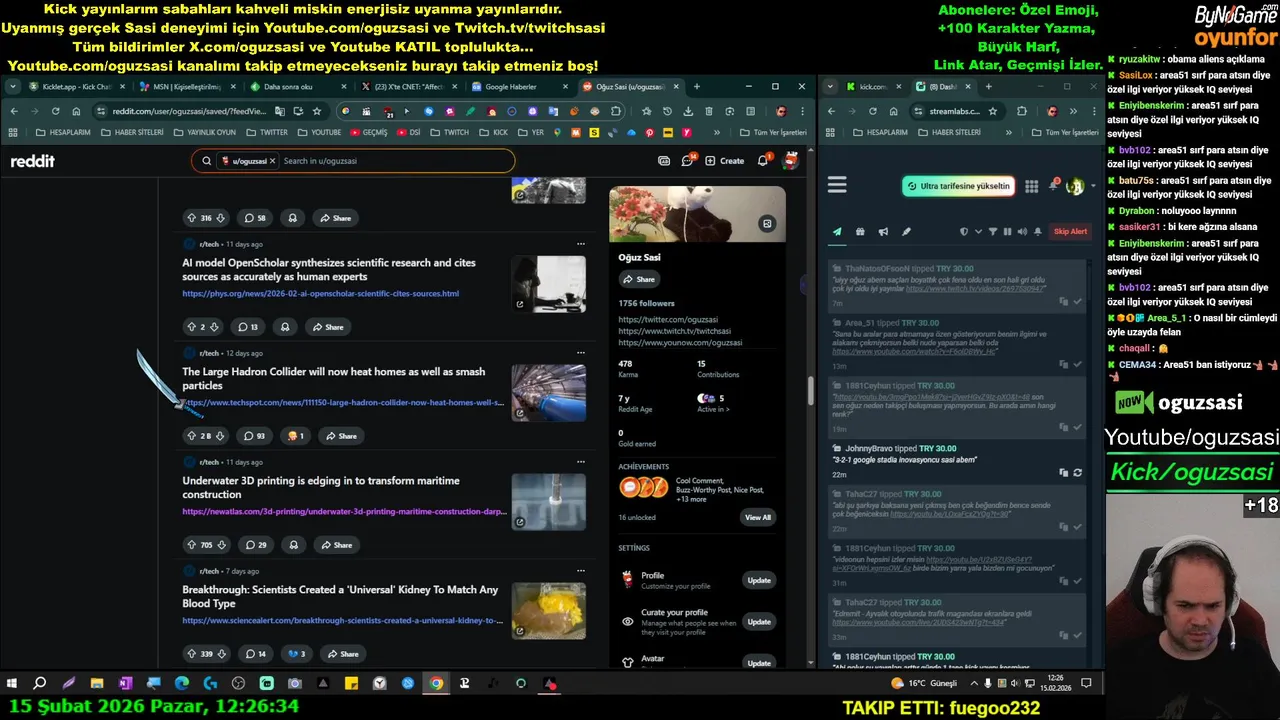Click banner image edit icon on profile
Viewport: 1280px width, 720px height.
pos(767,224)
